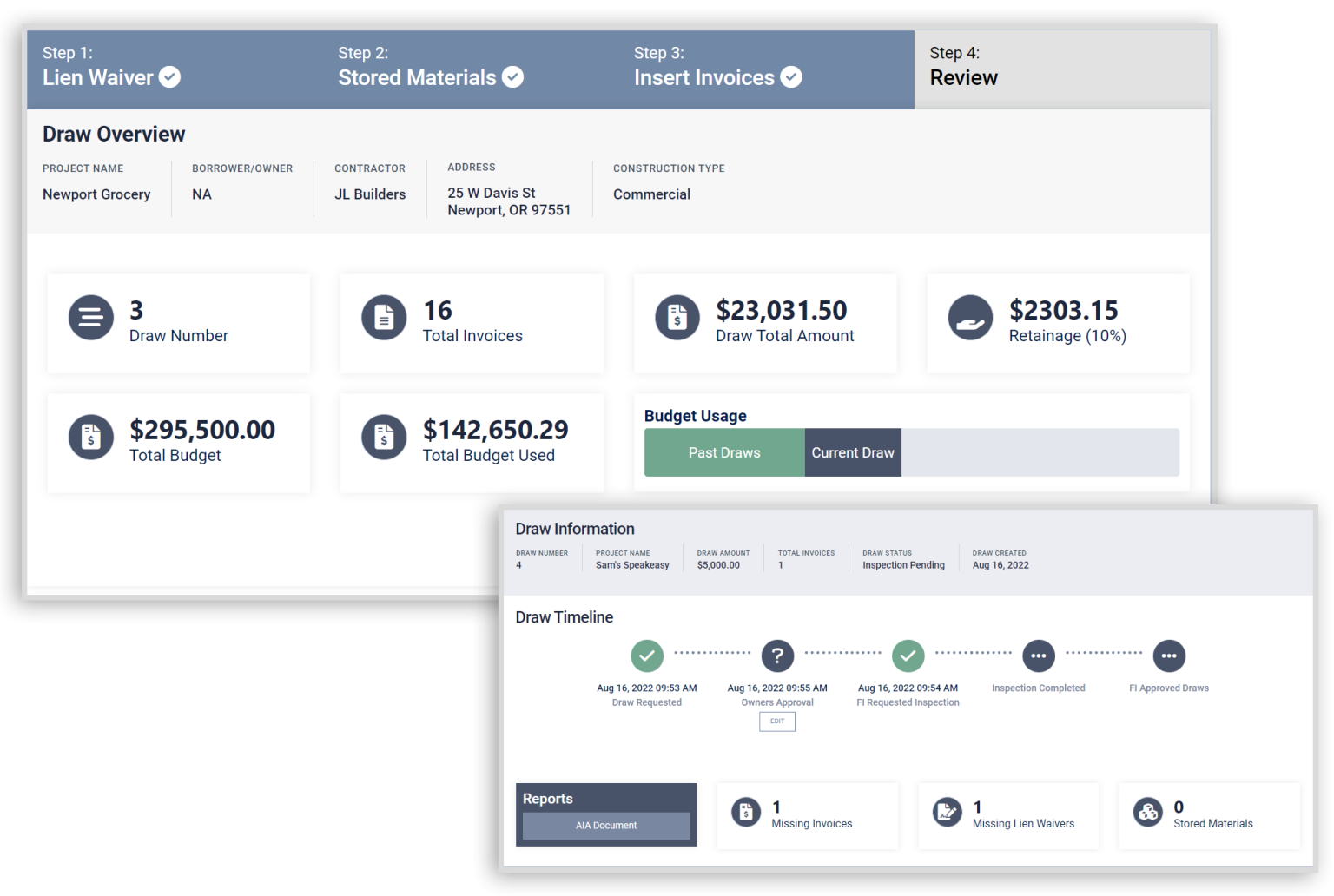Click the Current Draw segment on Budget Usage
Screen dimensions: 1334x896
coord(852,452)
